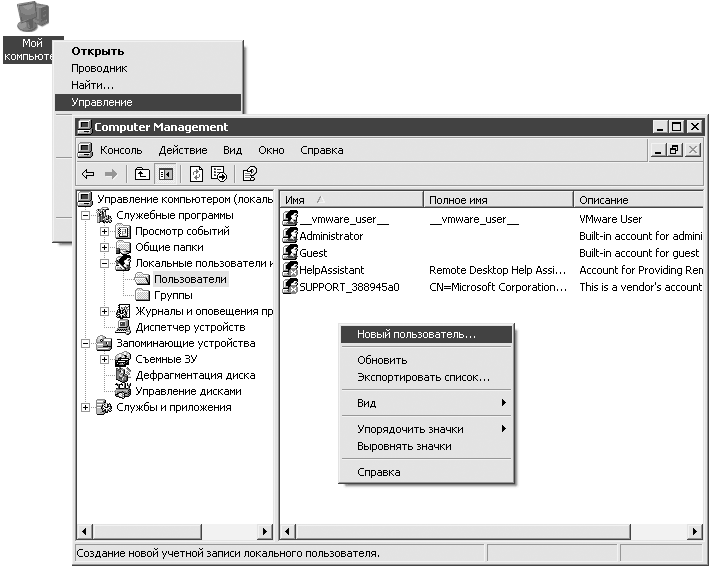709x568 pixels.
Task: Restore the inner console window
Action: (x=675, y=150)
